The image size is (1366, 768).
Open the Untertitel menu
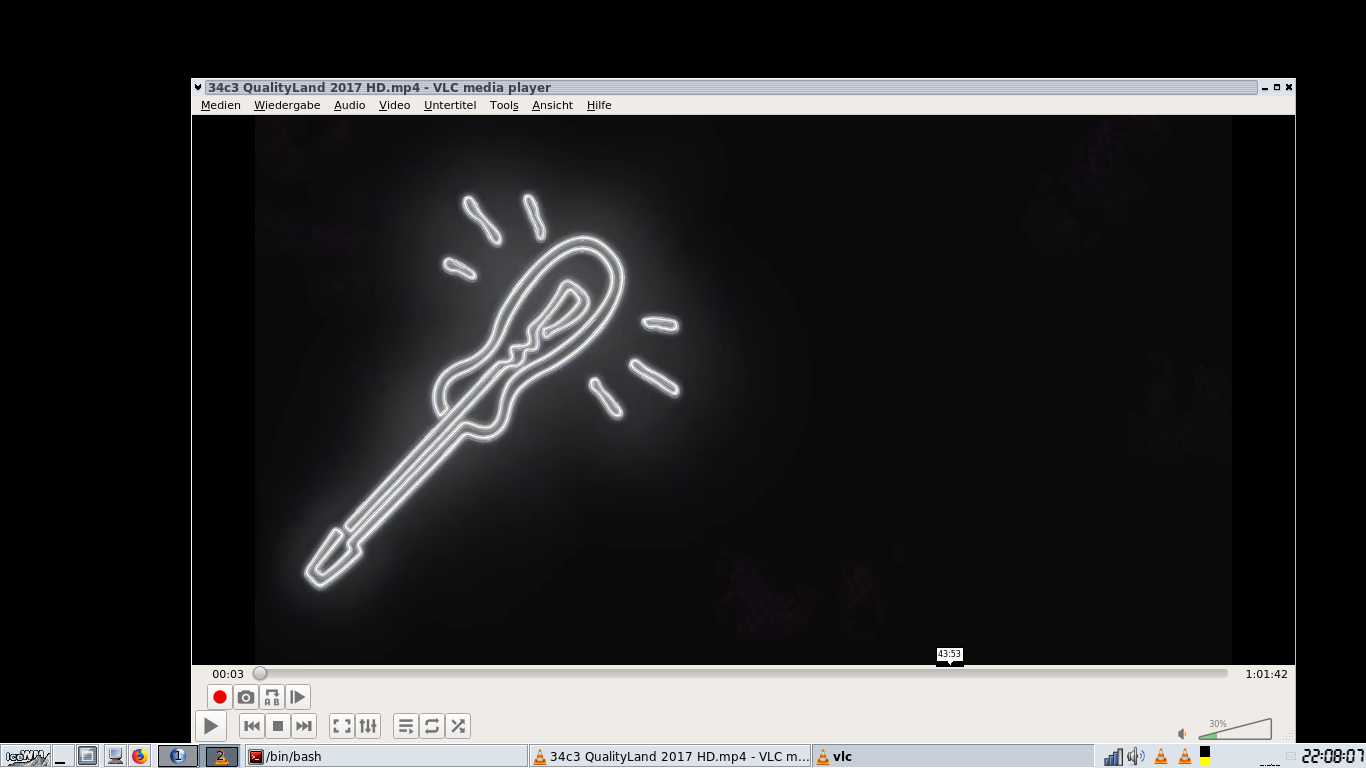coord(450,105)
